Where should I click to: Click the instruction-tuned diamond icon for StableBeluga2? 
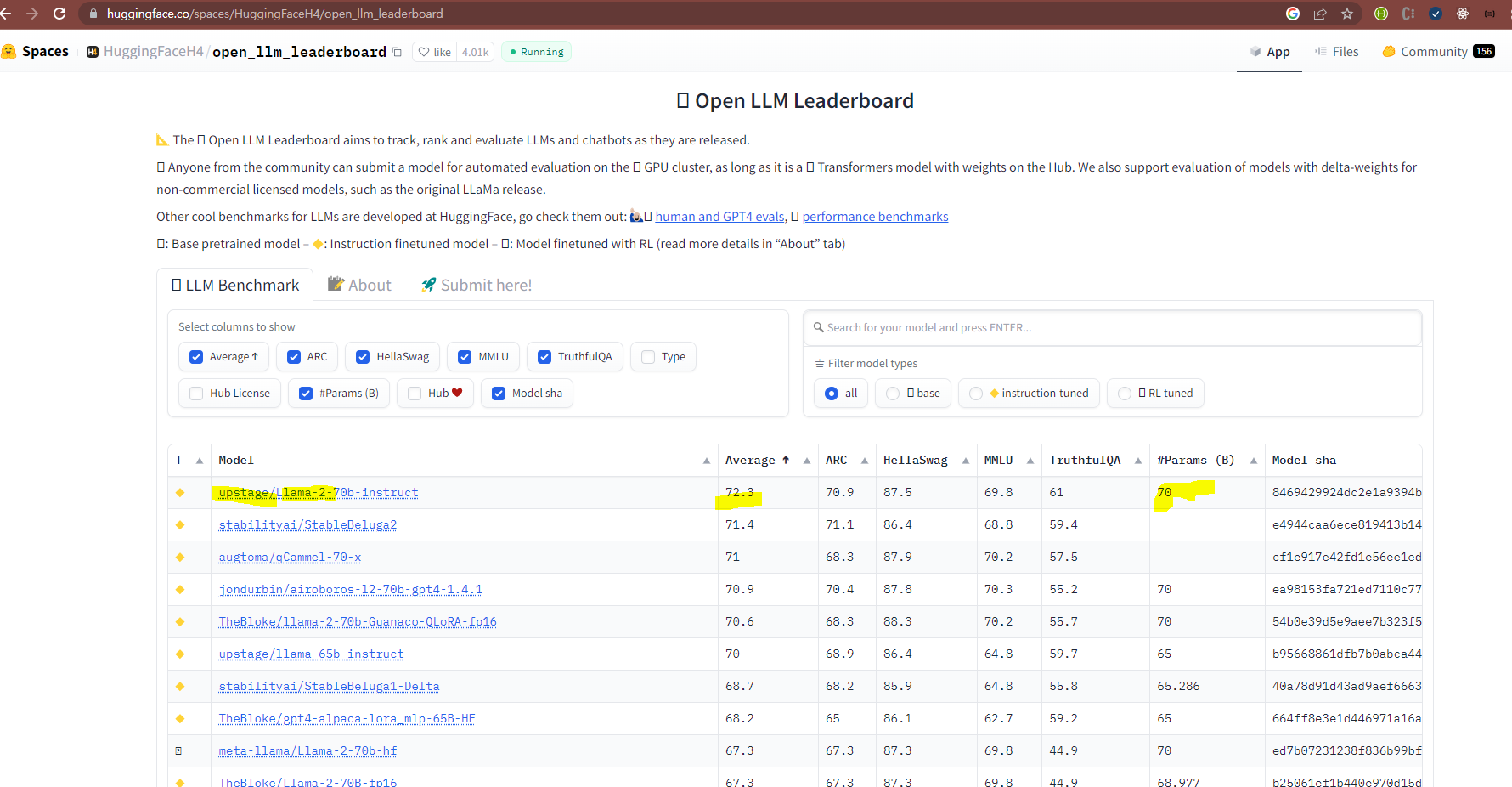(180, 525)
